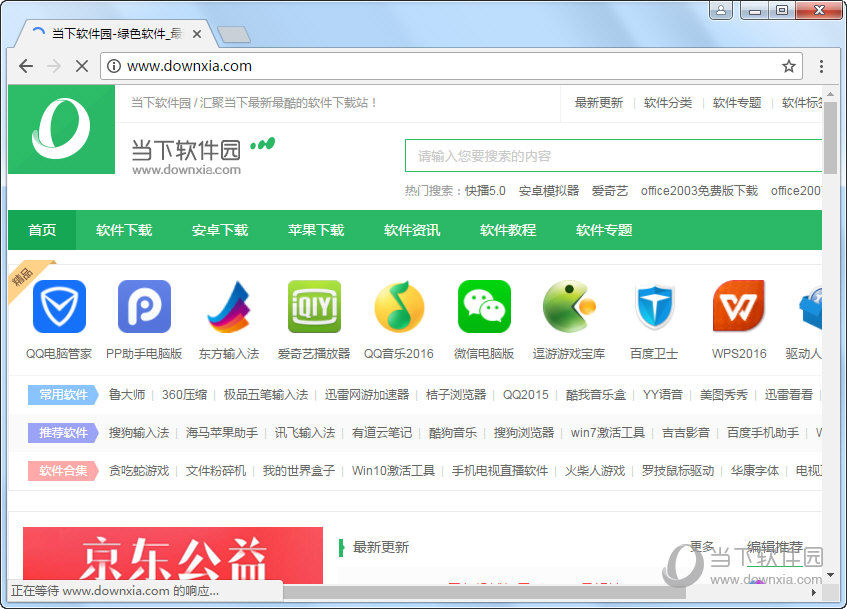Image resolution: width=847 pixels, height=609 pixels.
Task: Open 迅雷网游加速器 link
Action: pyautogui.click(x=367, y=395)
